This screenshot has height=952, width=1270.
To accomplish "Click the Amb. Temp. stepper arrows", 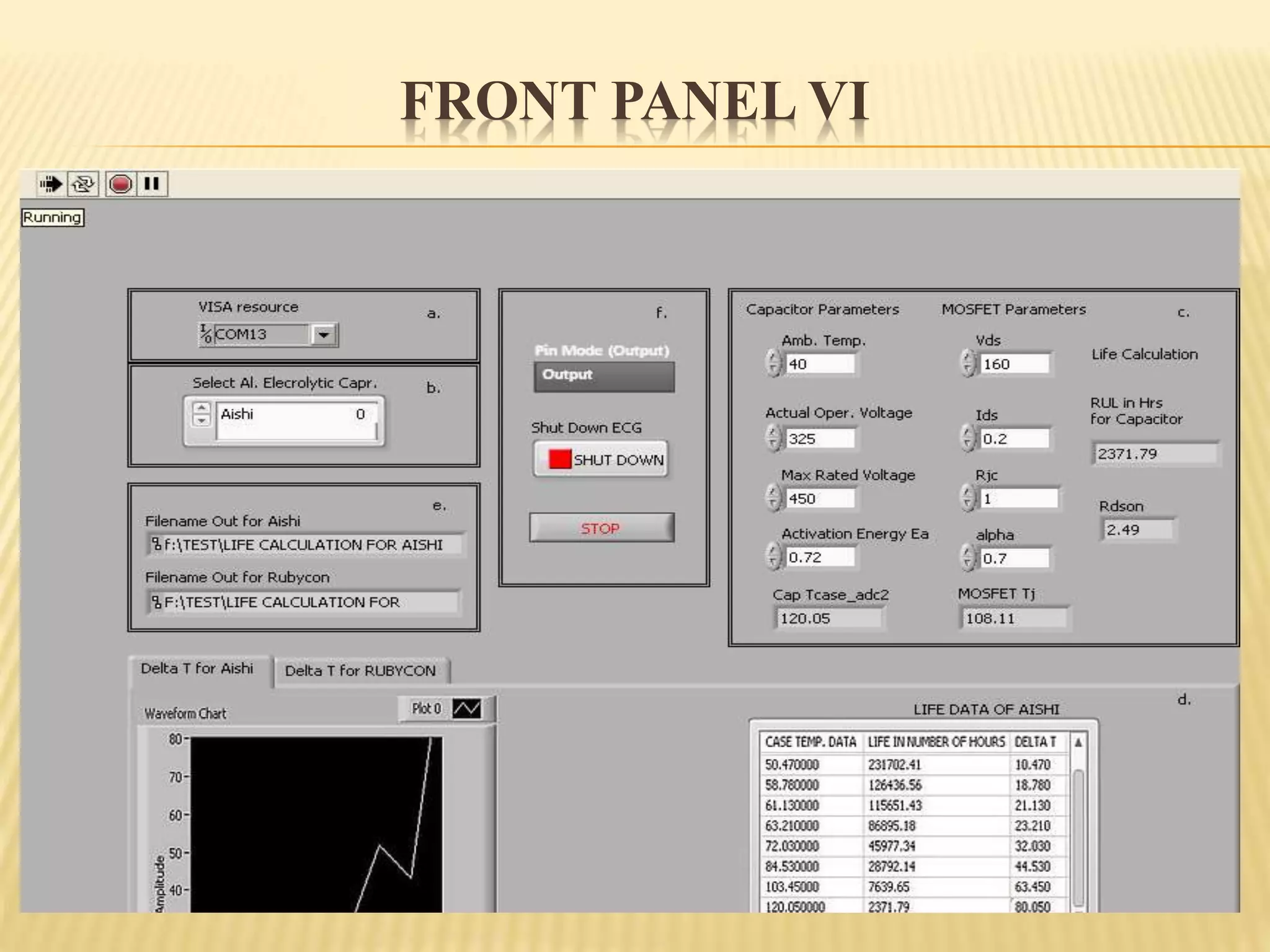I will click(x=773, y=363).
